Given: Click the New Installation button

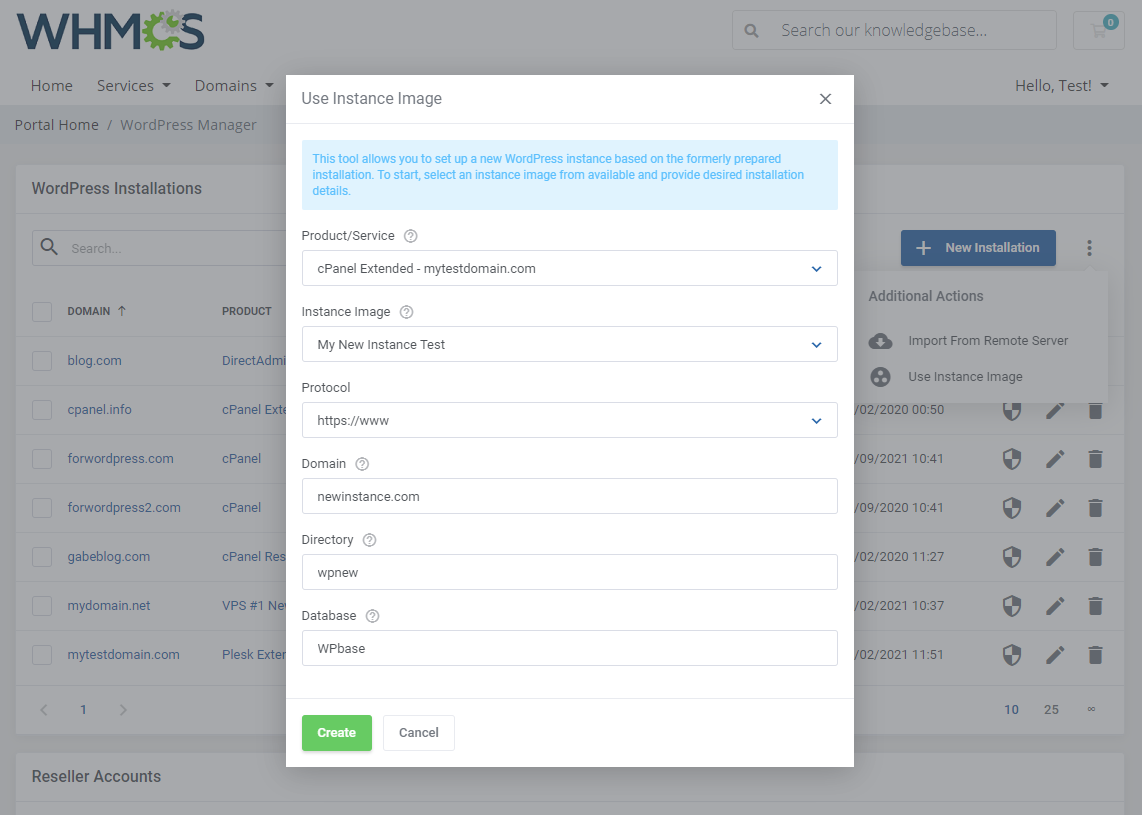Looking at the screenshot, I should pos(978,248).
